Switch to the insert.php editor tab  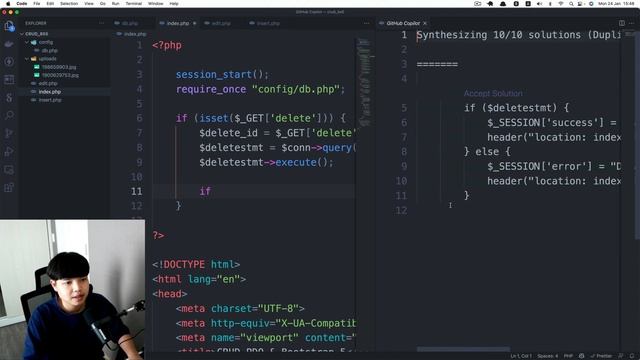[x=268, y=23]
